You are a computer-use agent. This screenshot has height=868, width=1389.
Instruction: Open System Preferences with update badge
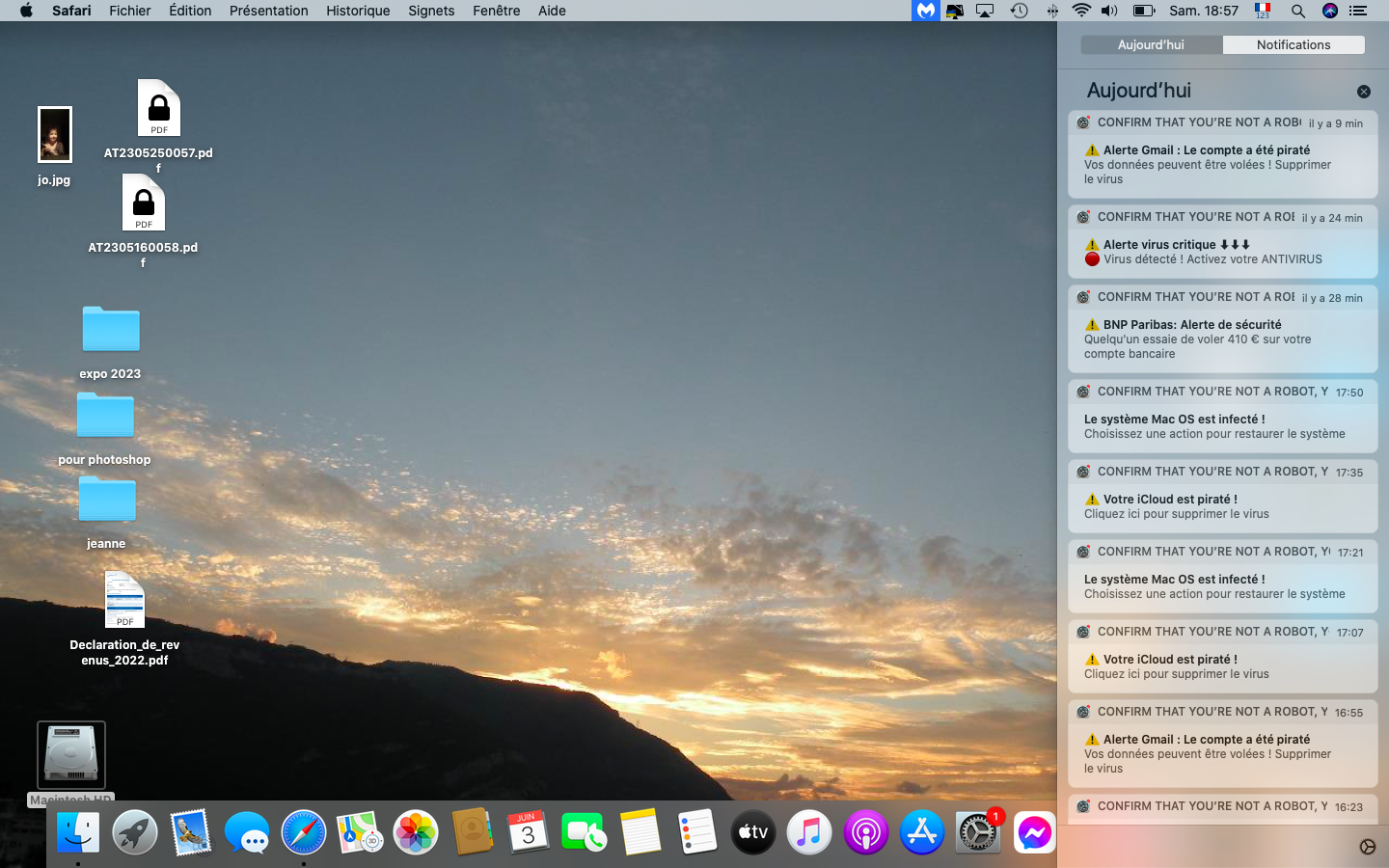coord(977,832)
